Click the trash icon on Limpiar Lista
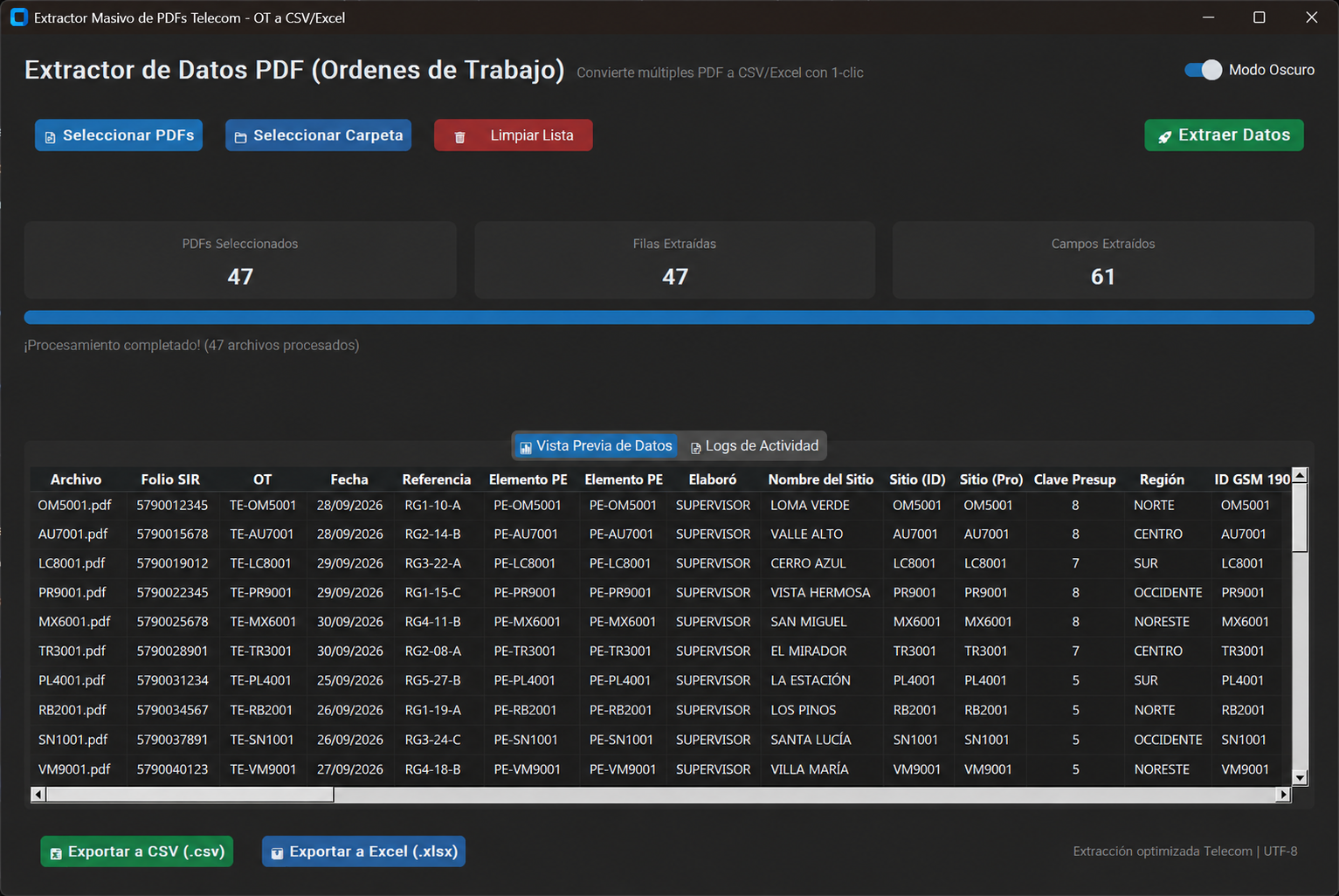Screen dimensions: 1339x896 pyautogui.click(x=459, y=137)
